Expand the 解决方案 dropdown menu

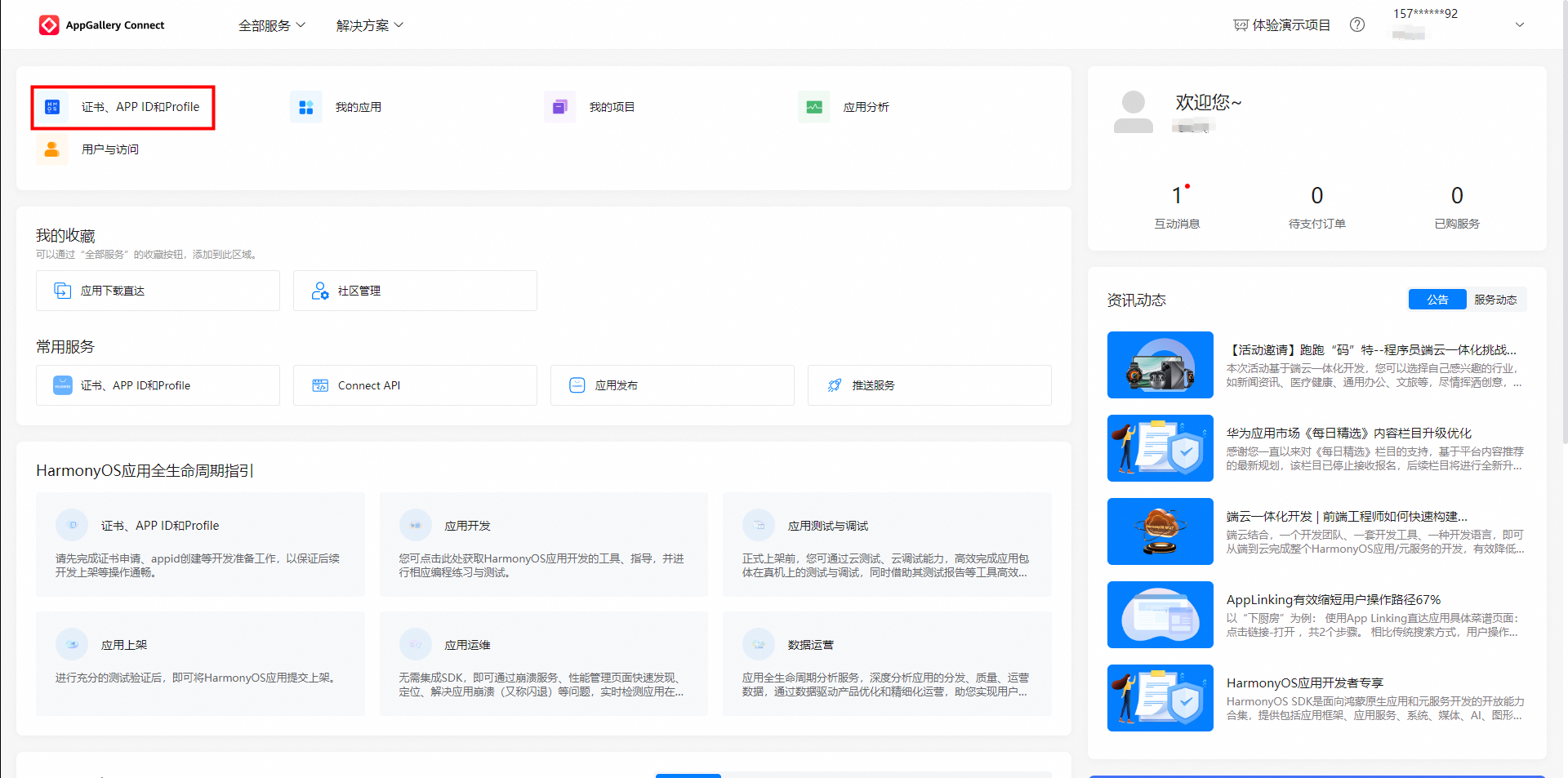370,25
